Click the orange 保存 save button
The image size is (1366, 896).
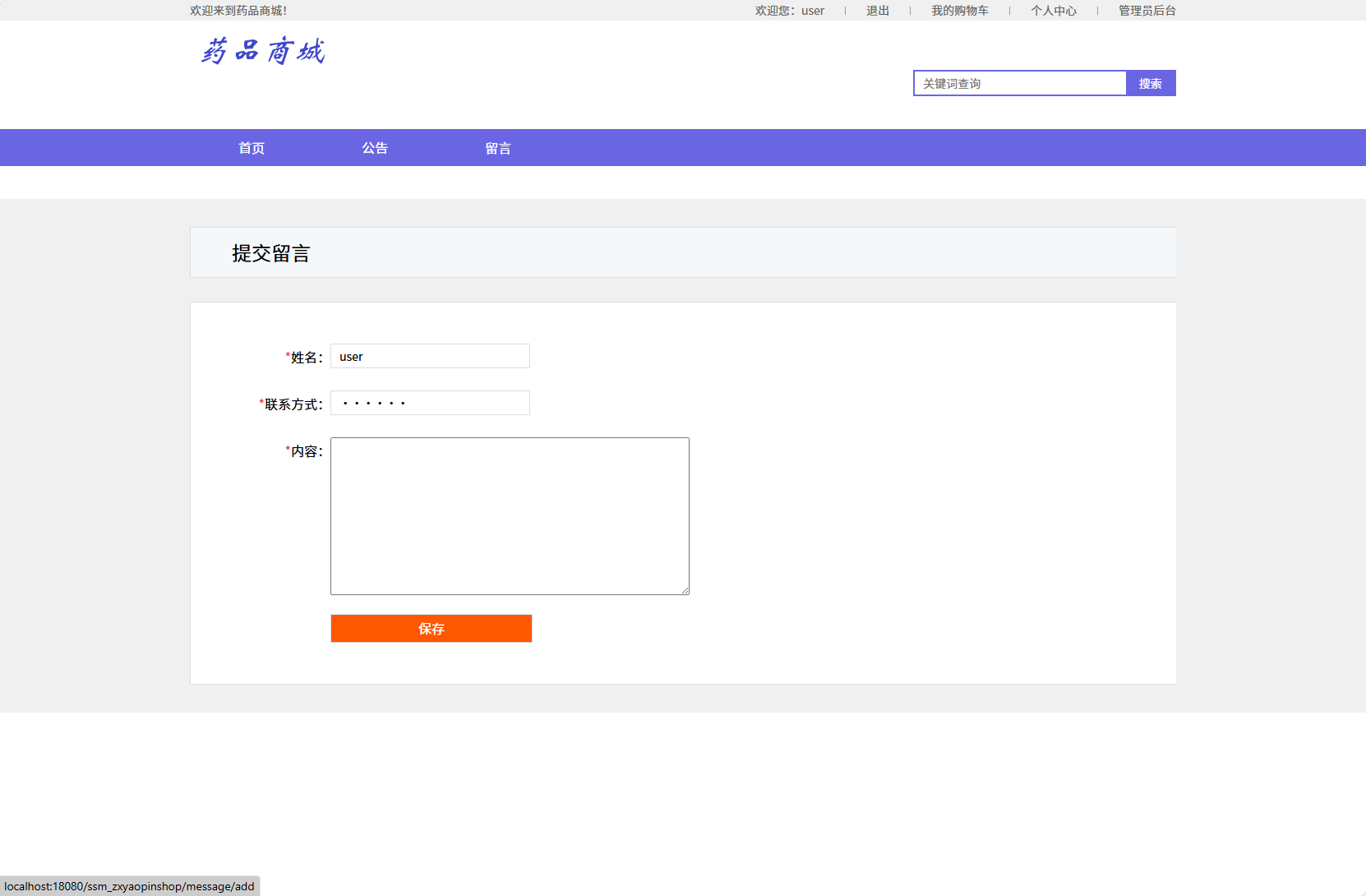pos(431,628)
